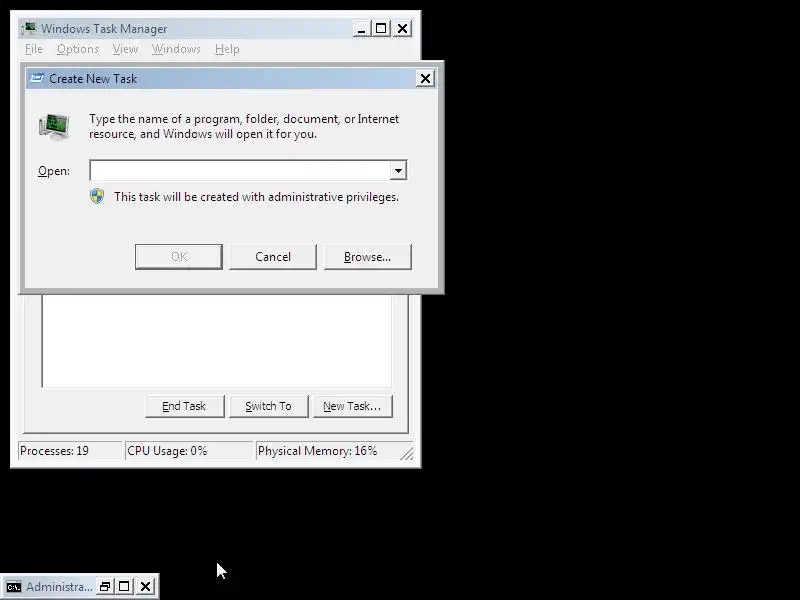Image resolution: width=800 pixels, height=600 pixels.
Task: Close the Windows Task Manager window
Action: point(403,29)
